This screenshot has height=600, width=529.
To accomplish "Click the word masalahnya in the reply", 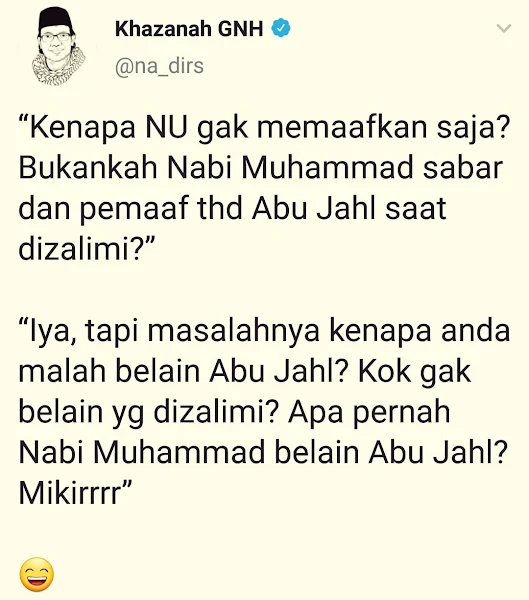I will 233,331.
